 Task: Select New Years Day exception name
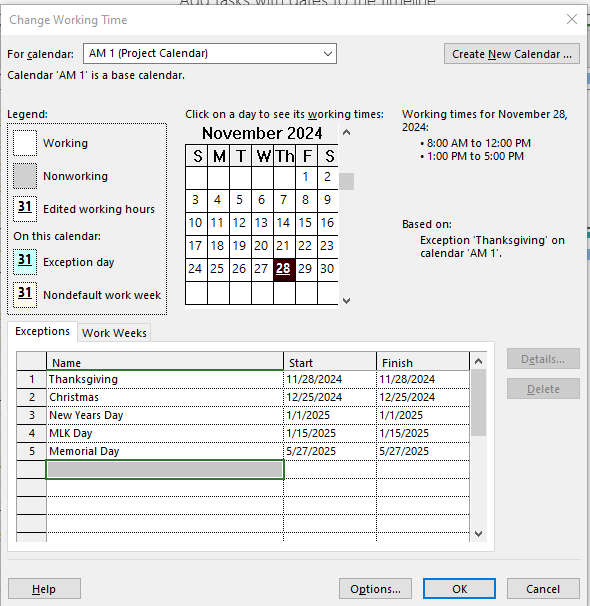[165, 415]
